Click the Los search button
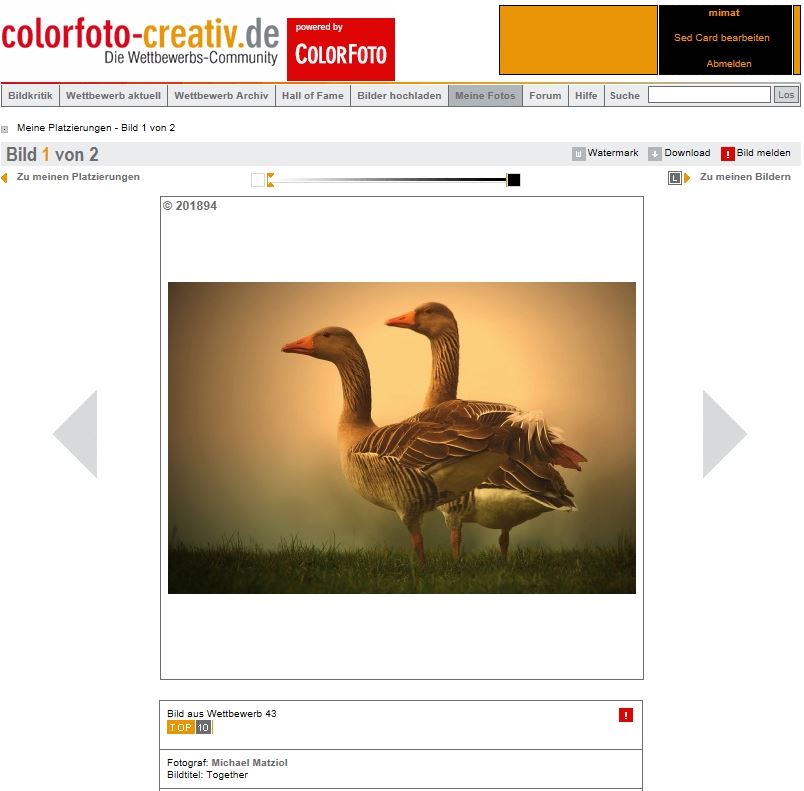Screen dimensions: 804x791 pos(786,95)
